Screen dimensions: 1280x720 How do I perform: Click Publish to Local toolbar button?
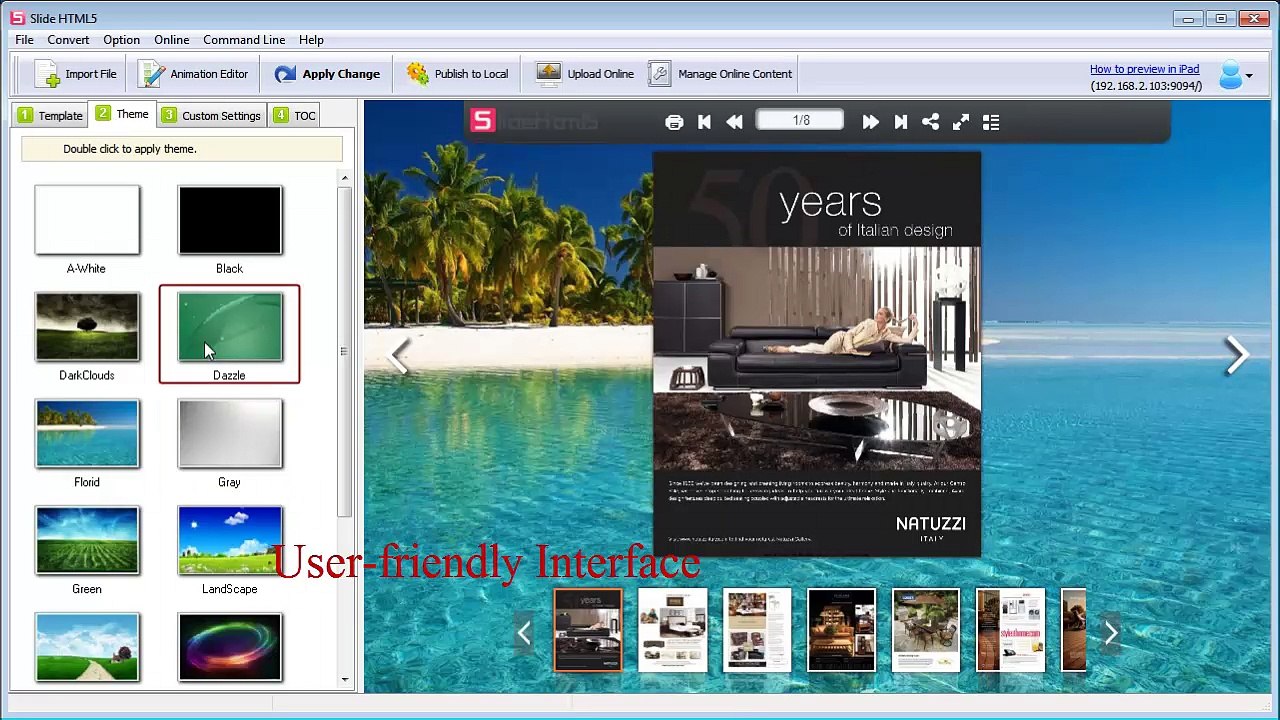tap(457, 74)
